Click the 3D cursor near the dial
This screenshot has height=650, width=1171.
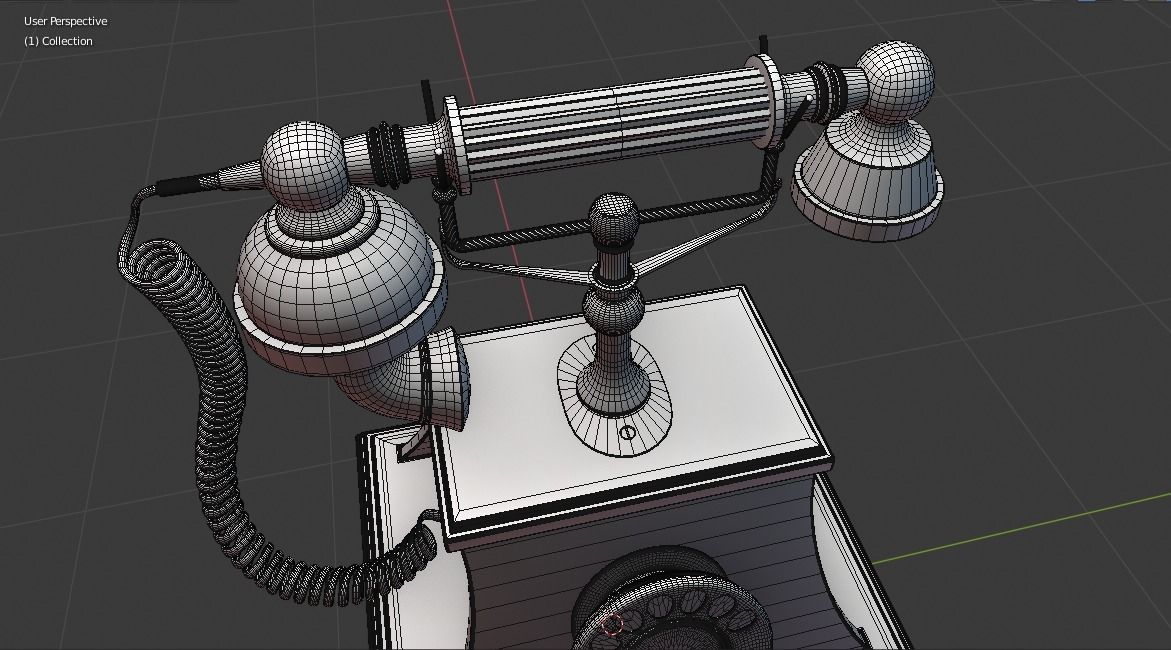(x=612, y=624)
